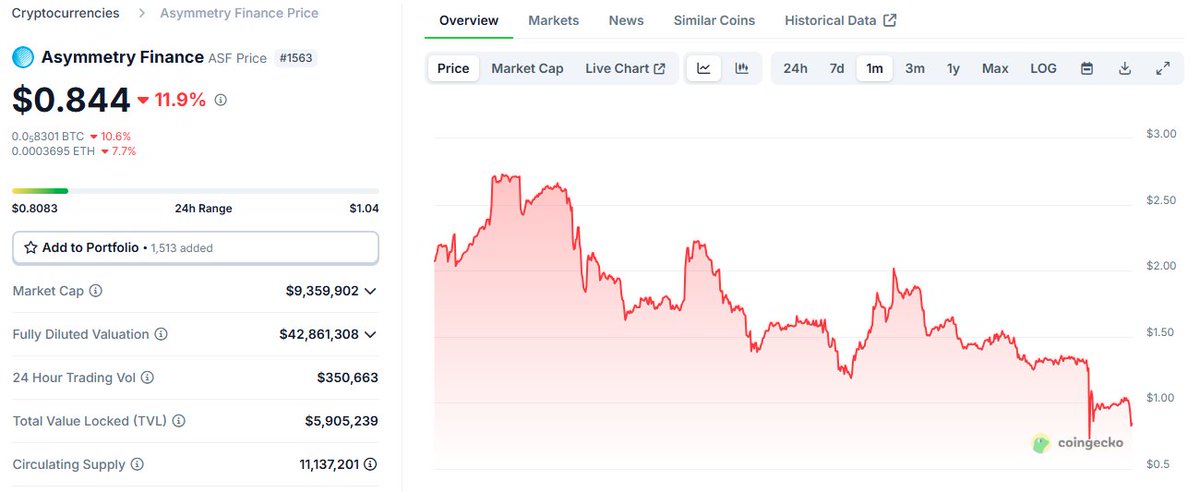Viewport: 1200px width, 492px height.
Task: Click the $350,663 trading volume value
Action: click(348, 378)
